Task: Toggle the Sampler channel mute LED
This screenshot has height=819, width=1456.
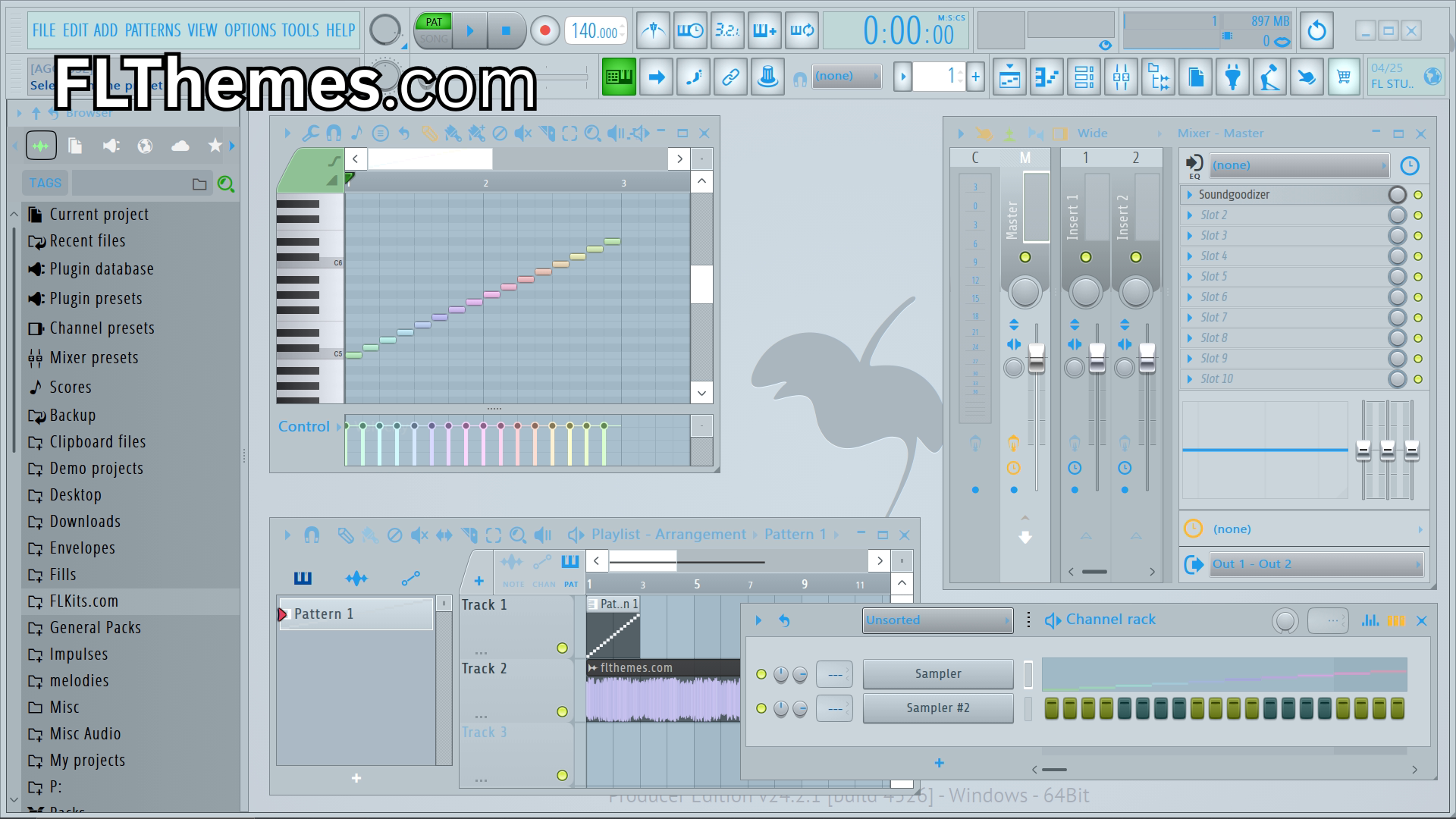Action: pos(761,674)
